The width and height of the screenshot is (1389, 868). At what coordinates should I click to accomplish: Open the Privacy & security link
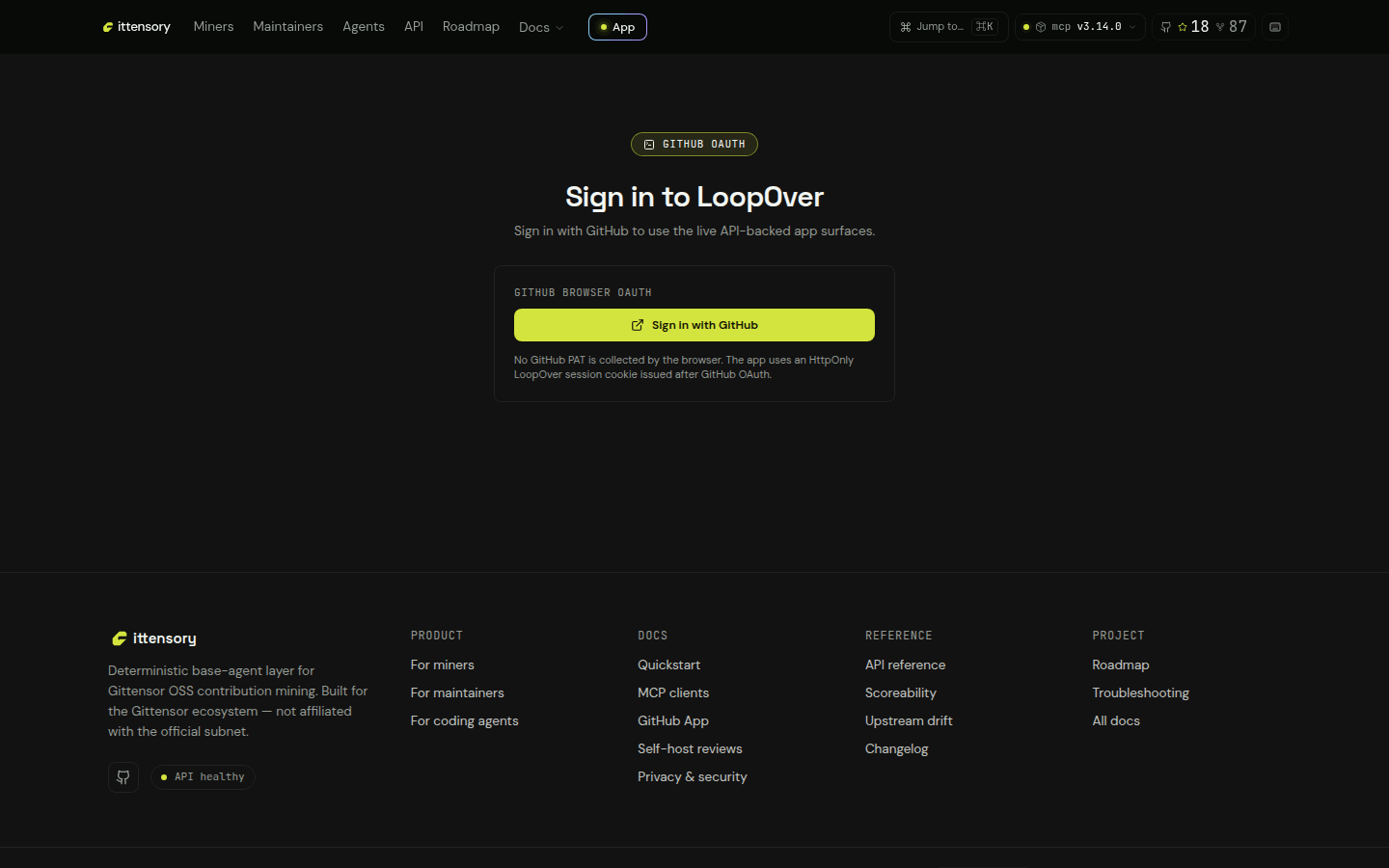[693, 776]
